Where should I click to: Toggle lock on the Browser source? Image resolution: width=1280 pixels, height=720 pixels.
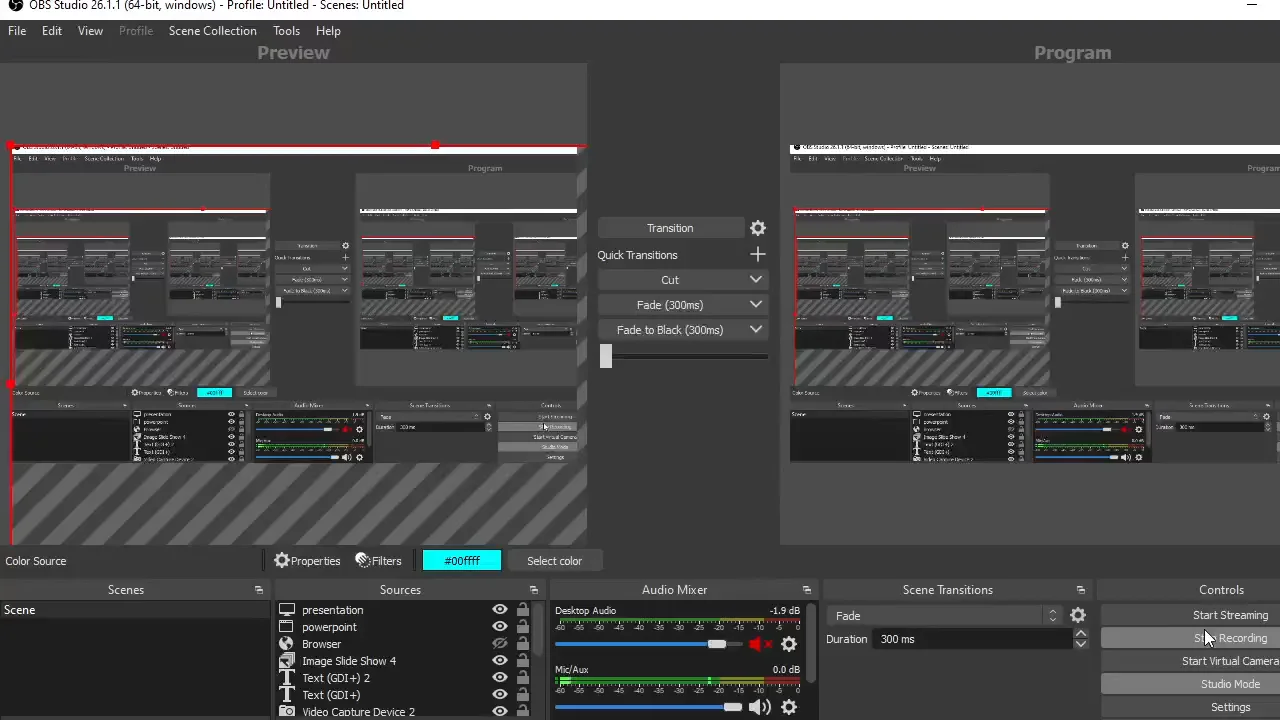(x=523, y=644)
